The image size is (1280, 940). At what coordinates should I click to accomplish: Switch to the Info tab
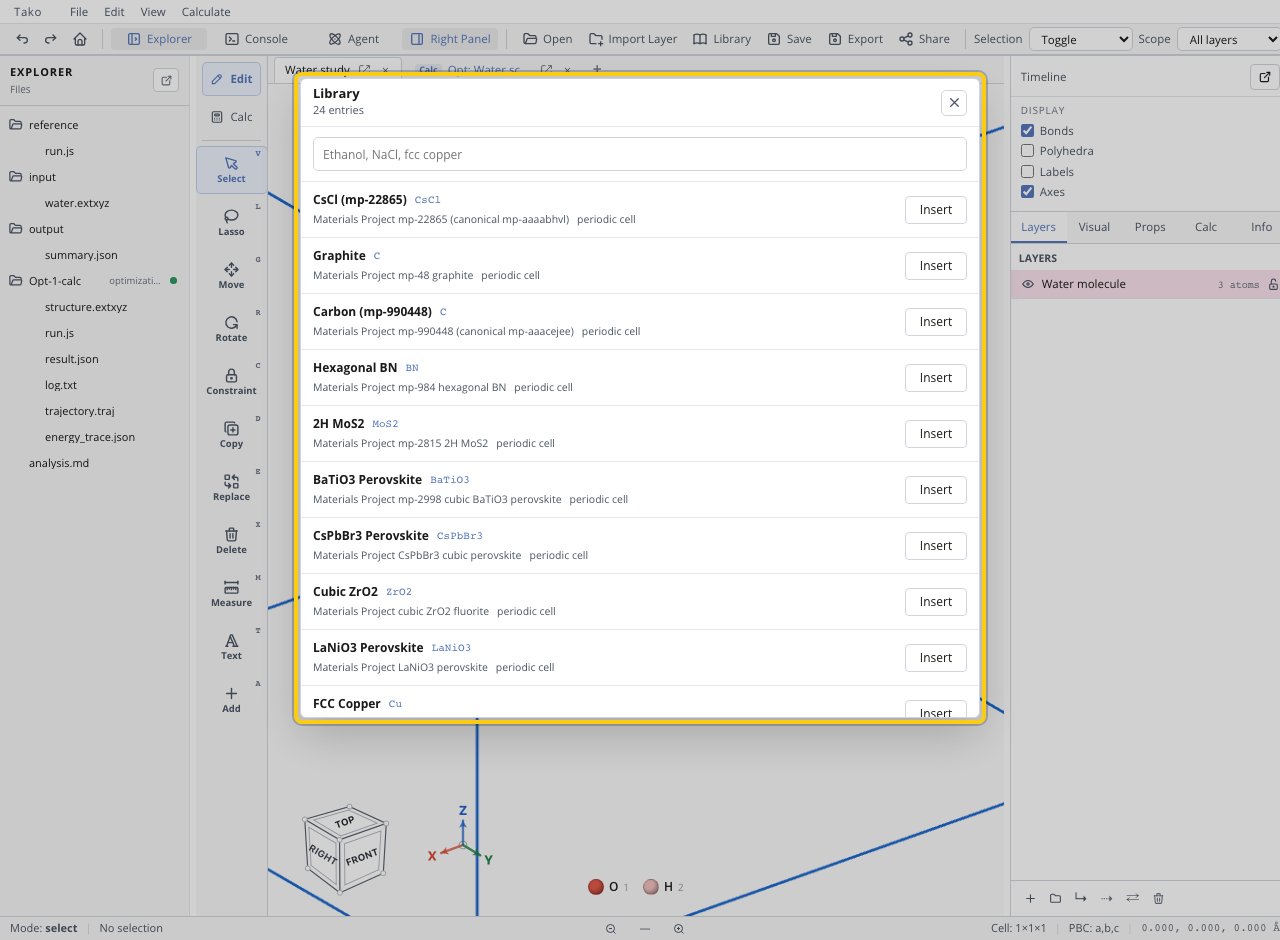tap(1262, 227)
